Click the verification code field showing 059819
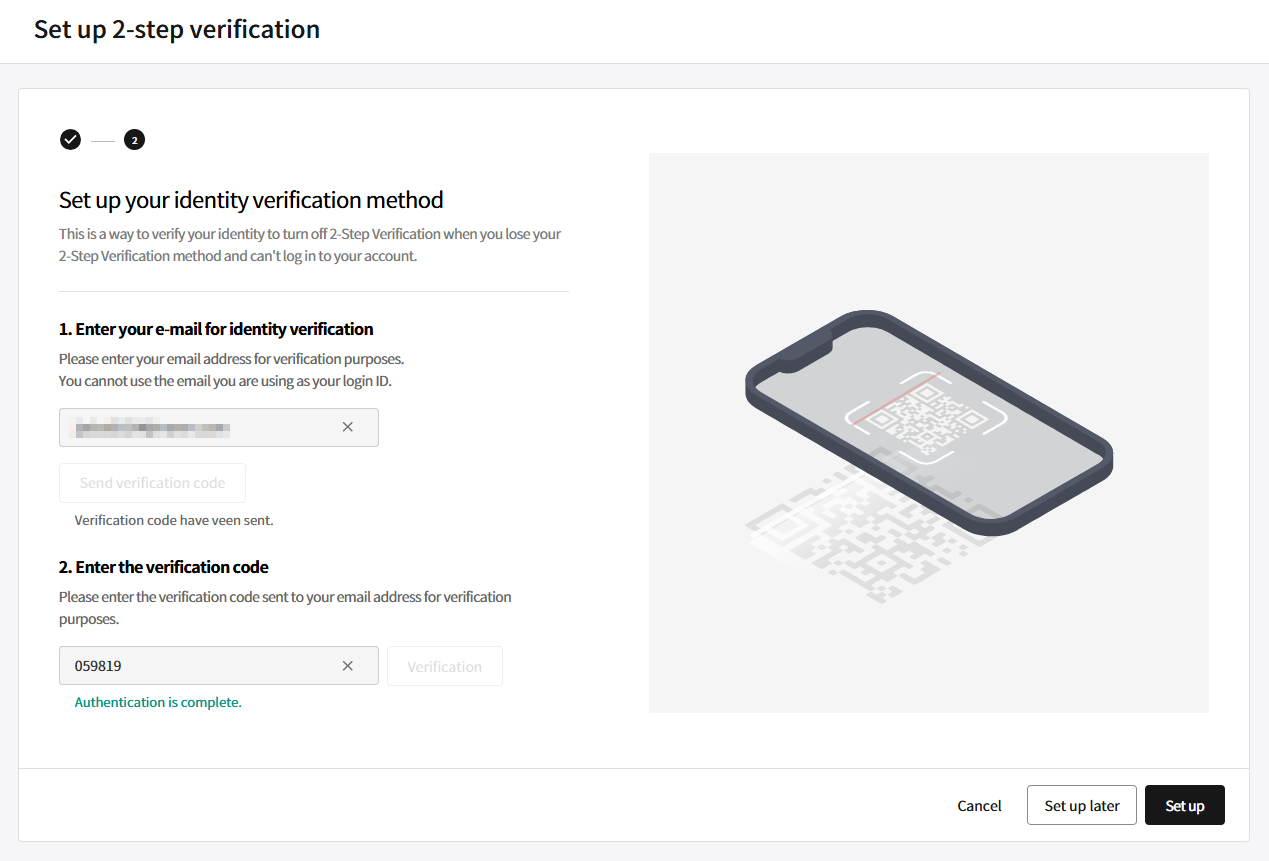Screen dimensions: 1269x861 coord(219,666)
